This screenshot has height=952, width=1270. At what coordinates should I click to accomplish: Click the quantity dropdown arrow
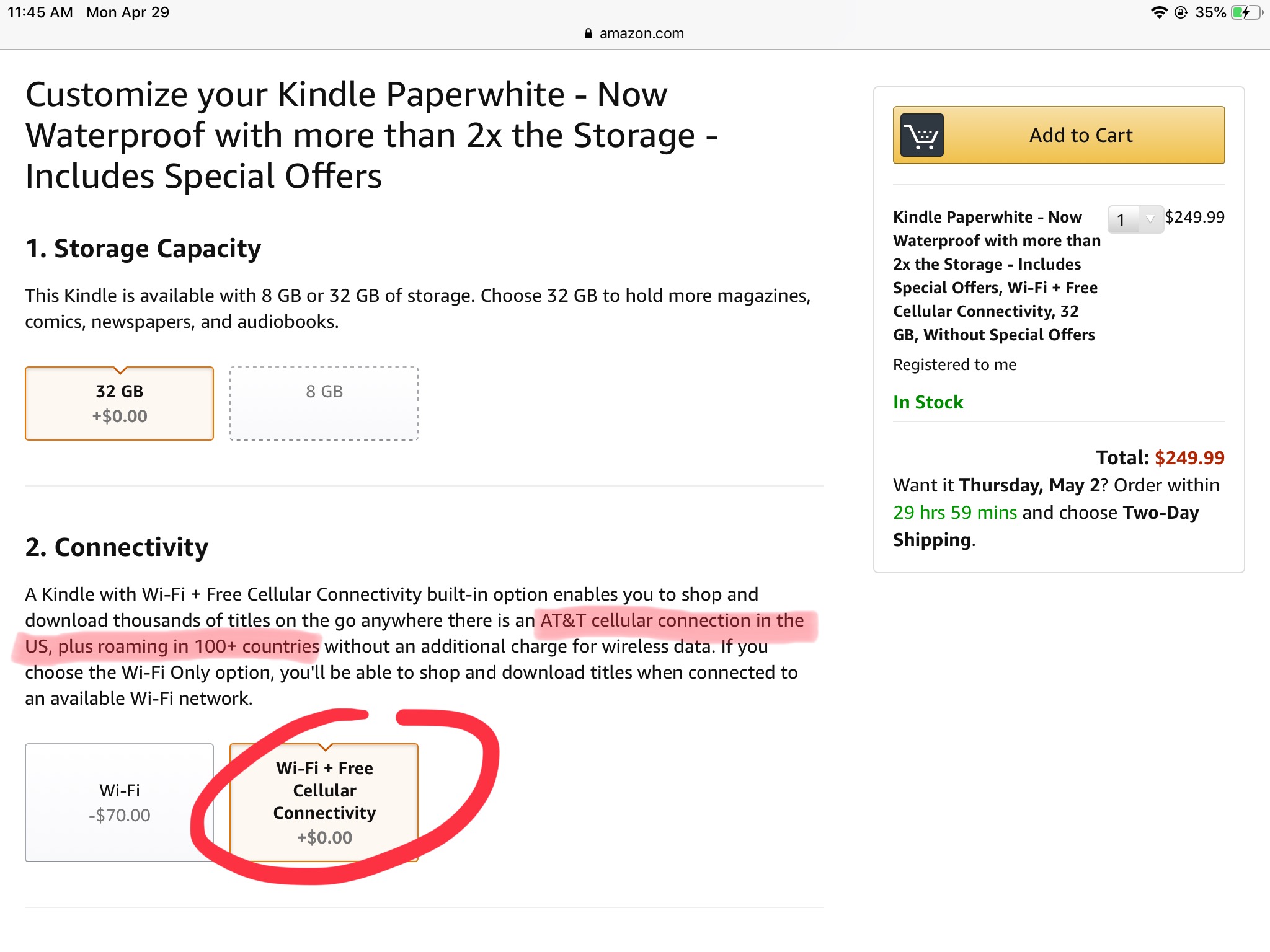pos(1150,219)
